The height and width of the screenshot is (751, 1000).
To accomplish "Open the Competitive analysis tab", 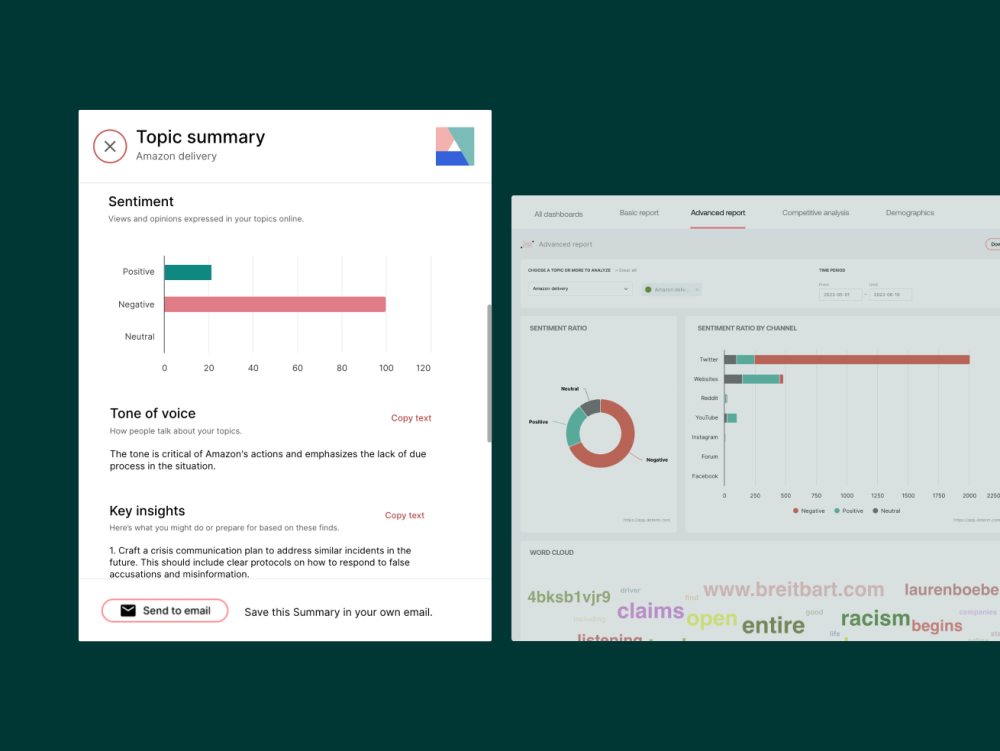I will 815,213.
